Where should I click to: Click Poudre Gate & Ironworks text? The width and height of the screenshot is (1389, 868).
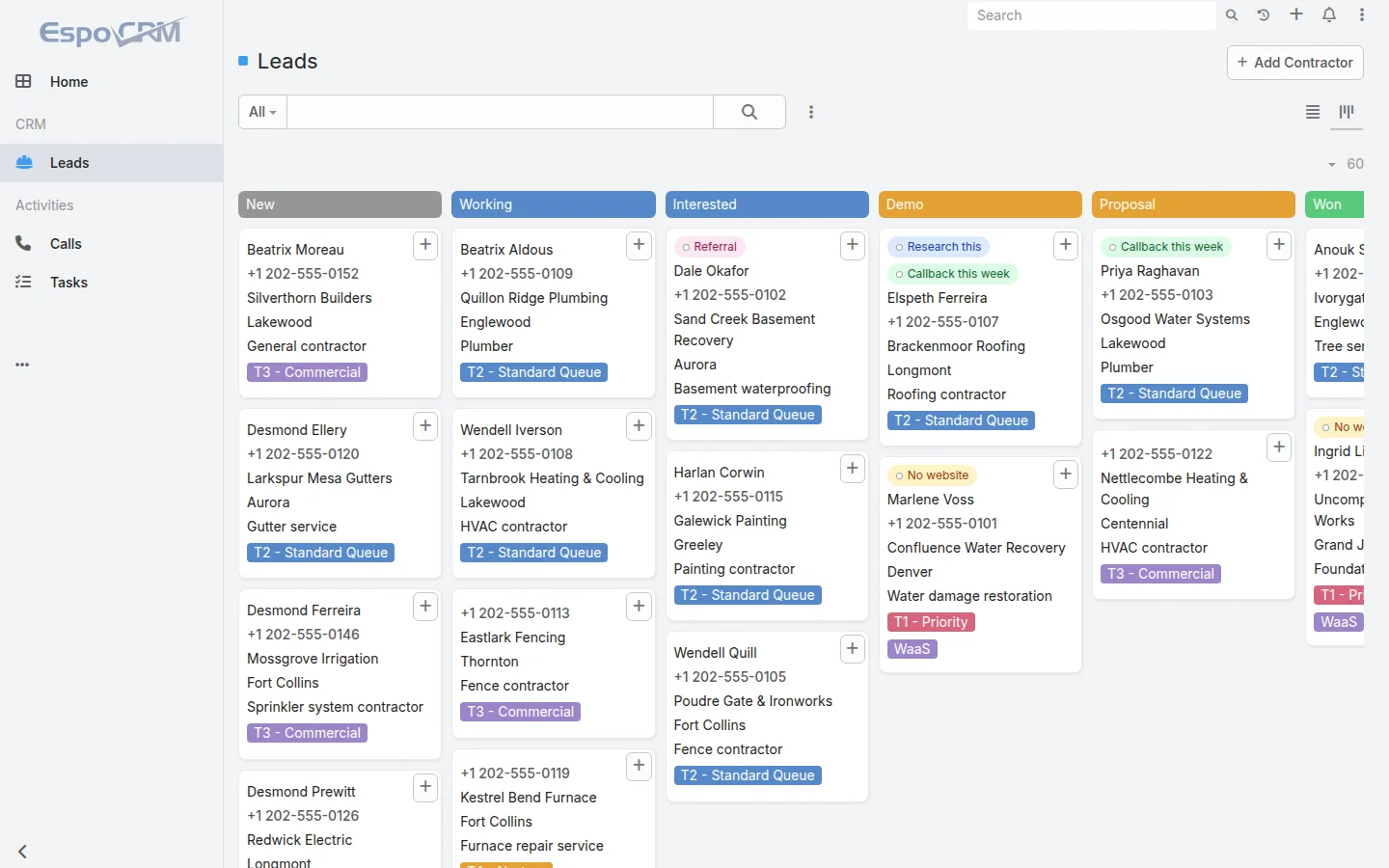pos(752,701)
